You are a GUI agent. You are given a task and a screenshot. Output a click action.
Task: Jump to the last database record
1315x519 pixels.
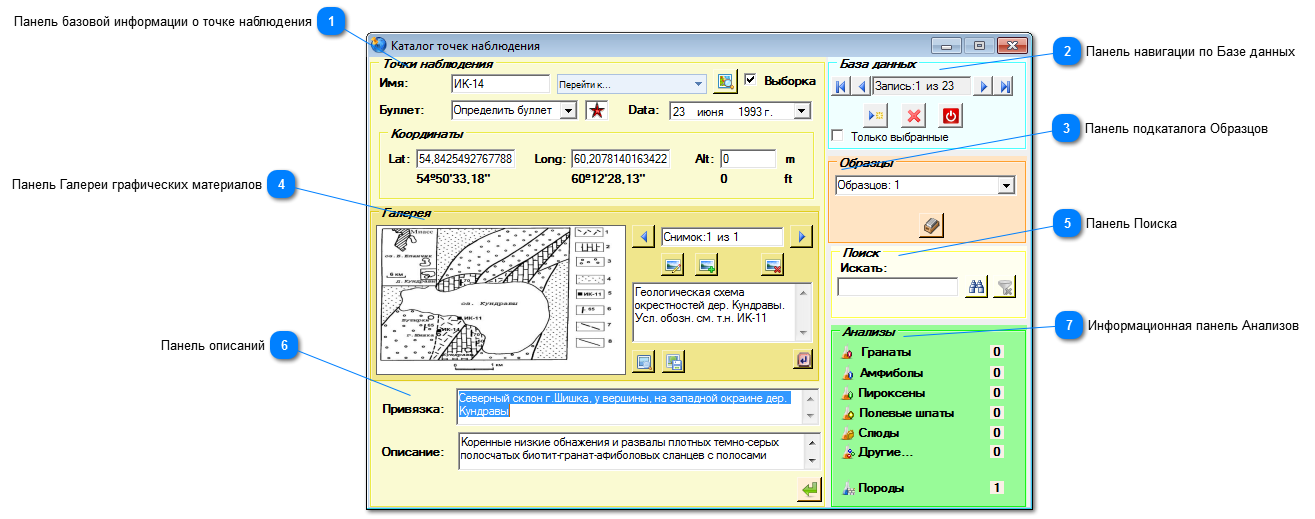[x=1005, y=87]
